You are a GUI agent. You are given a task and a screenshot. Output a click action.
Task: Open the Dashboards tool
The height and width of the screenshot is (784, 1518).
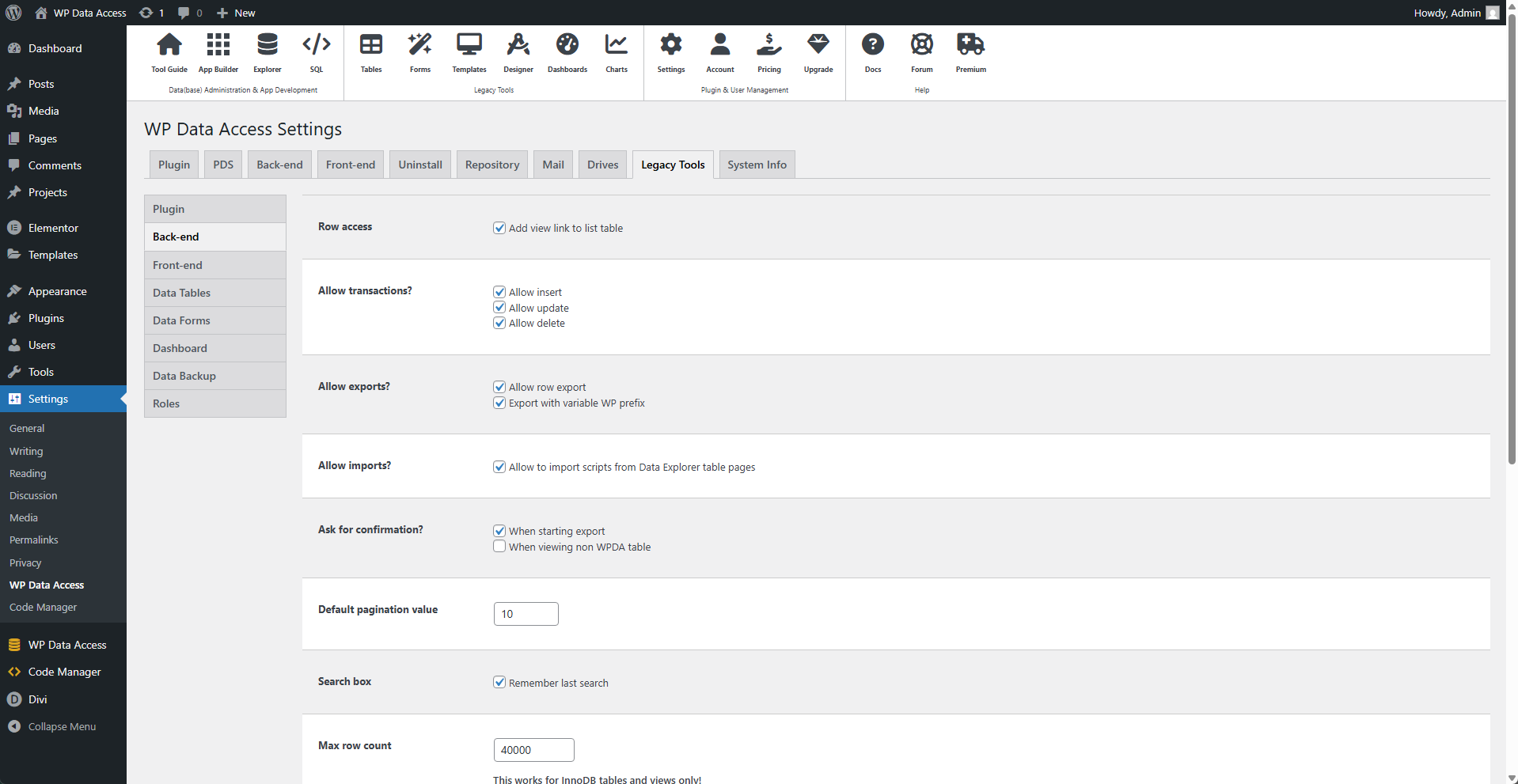point(567,51)
